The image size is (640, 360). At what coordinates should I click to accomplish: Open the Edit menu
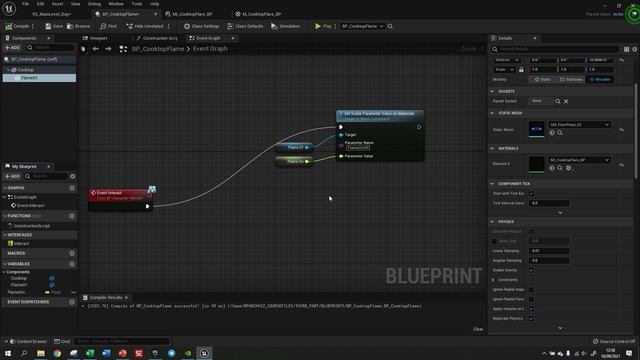pyautogui.click(x=40, y=4)
